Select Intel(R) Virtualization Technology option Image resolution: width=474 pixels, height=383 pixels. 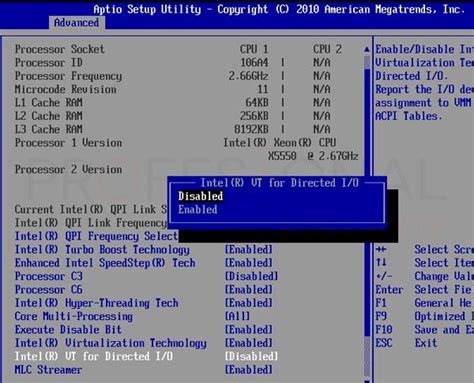coord(111,343)
